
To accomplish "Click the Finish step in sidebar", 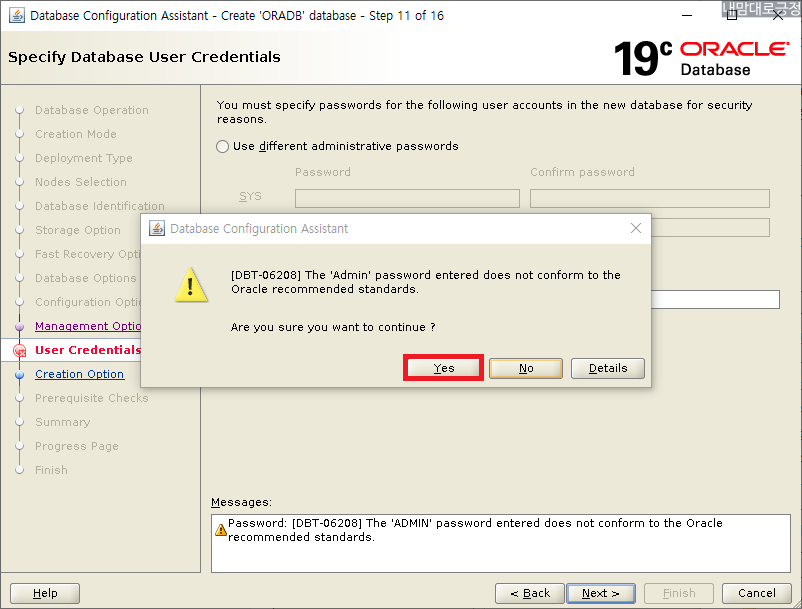I will click(x=51, y=470).
